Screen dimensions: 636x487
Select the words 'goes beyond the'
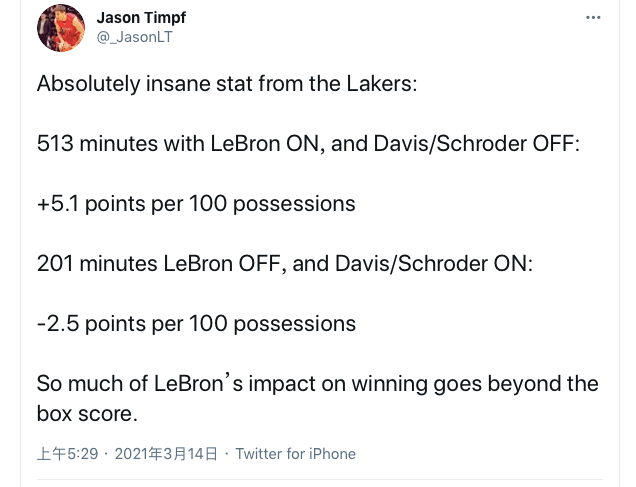tap(516, 384)
